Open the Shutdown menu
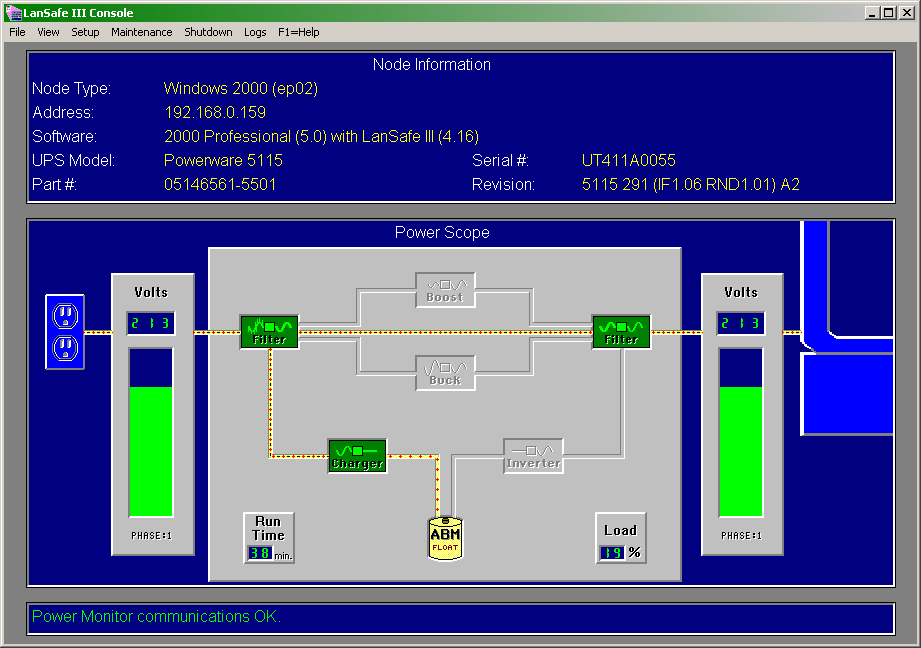The height and width of the screenshot is (648, 921). [x=209, y=32]
